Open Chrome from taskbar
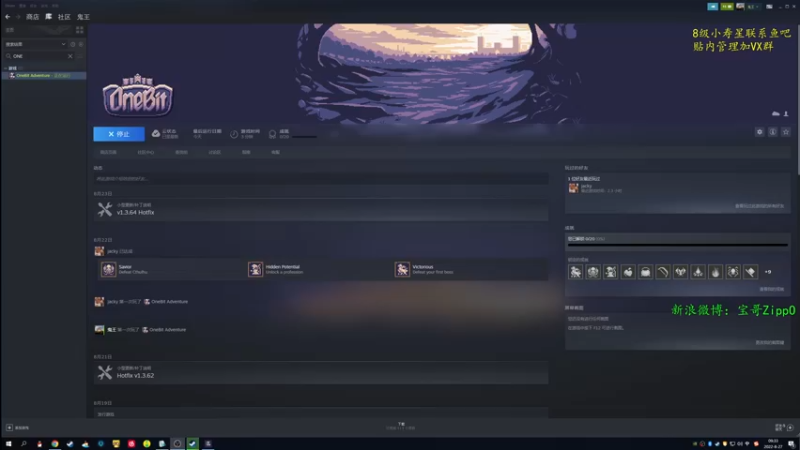This screenshot has height=450, width=800. coord(55,444)
